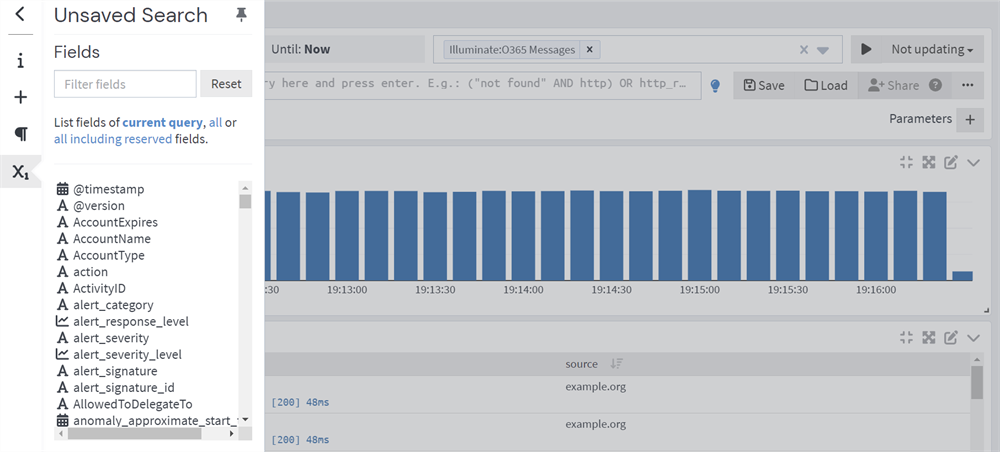Pin the Unsaved Search sidebar

point(240,15)
